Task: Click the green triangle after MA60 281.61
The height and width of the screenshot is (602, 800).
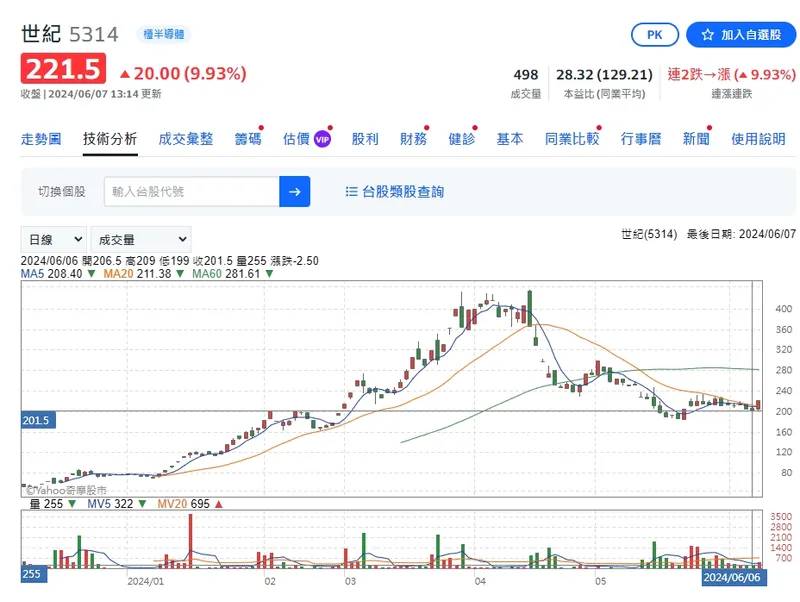Action: coord(268,273)
